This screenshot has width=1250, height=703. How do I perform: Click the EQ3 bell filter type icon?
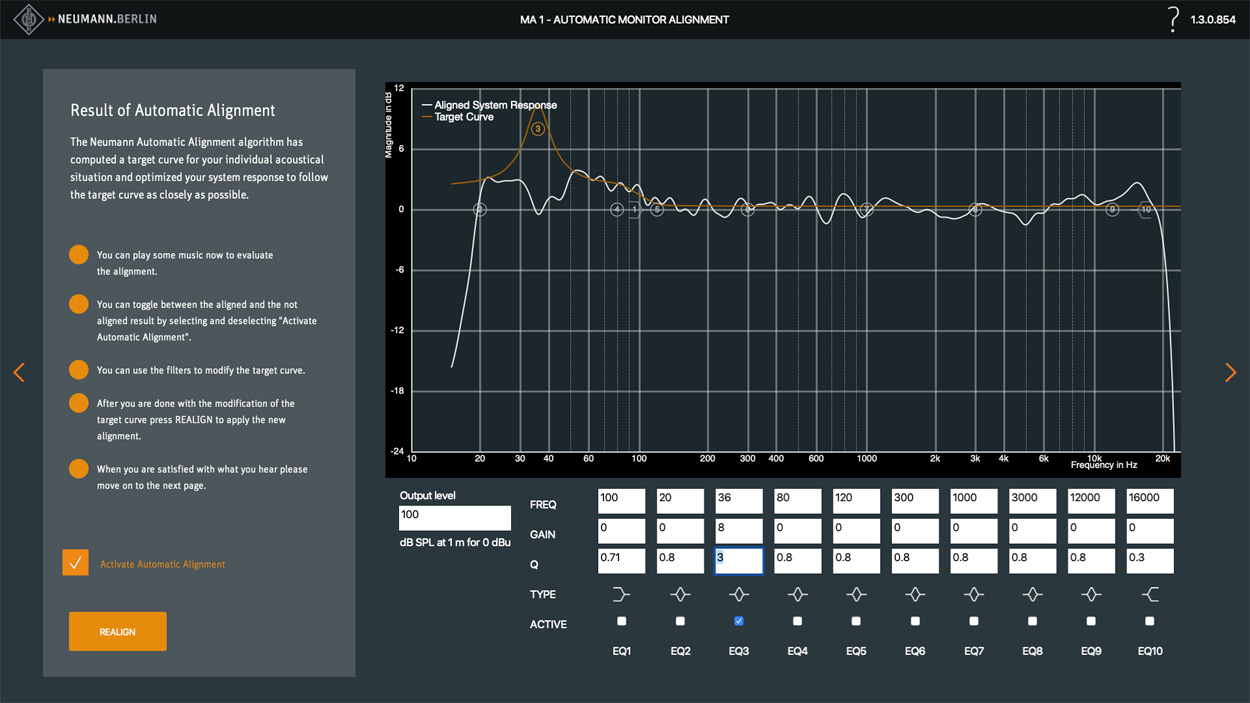tap(739, 595)
